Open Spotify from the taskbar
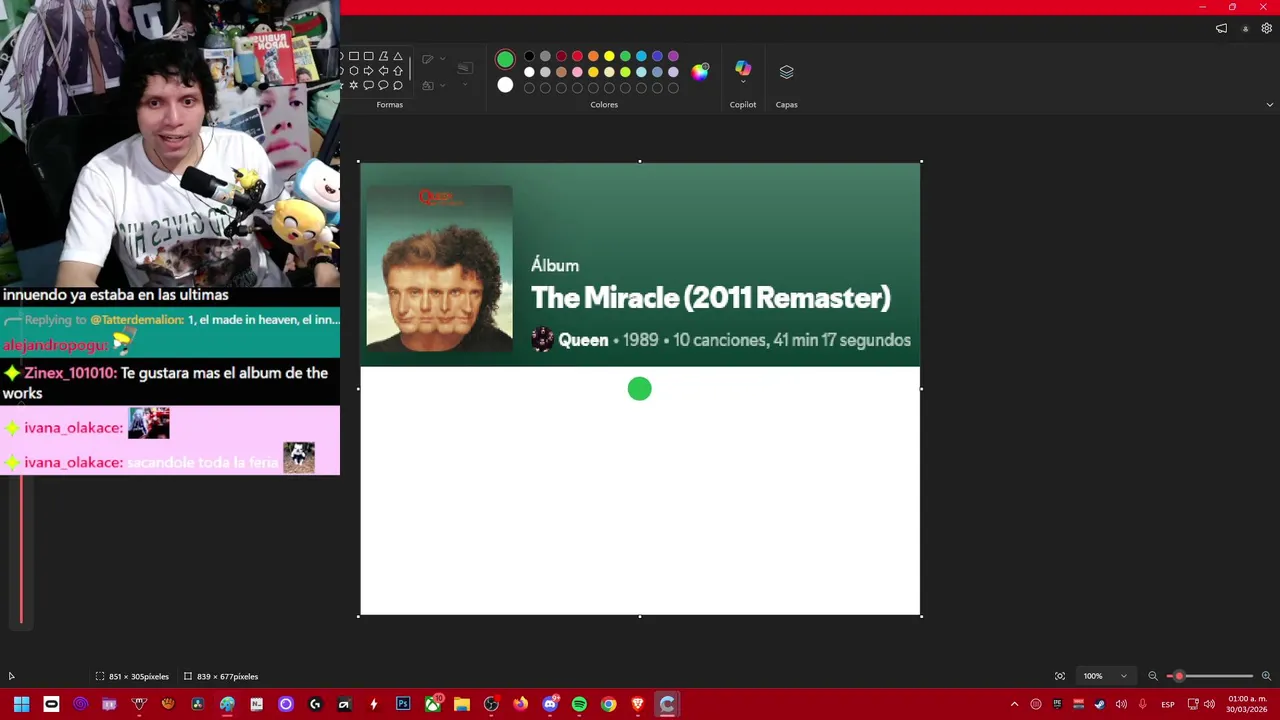 579,704
